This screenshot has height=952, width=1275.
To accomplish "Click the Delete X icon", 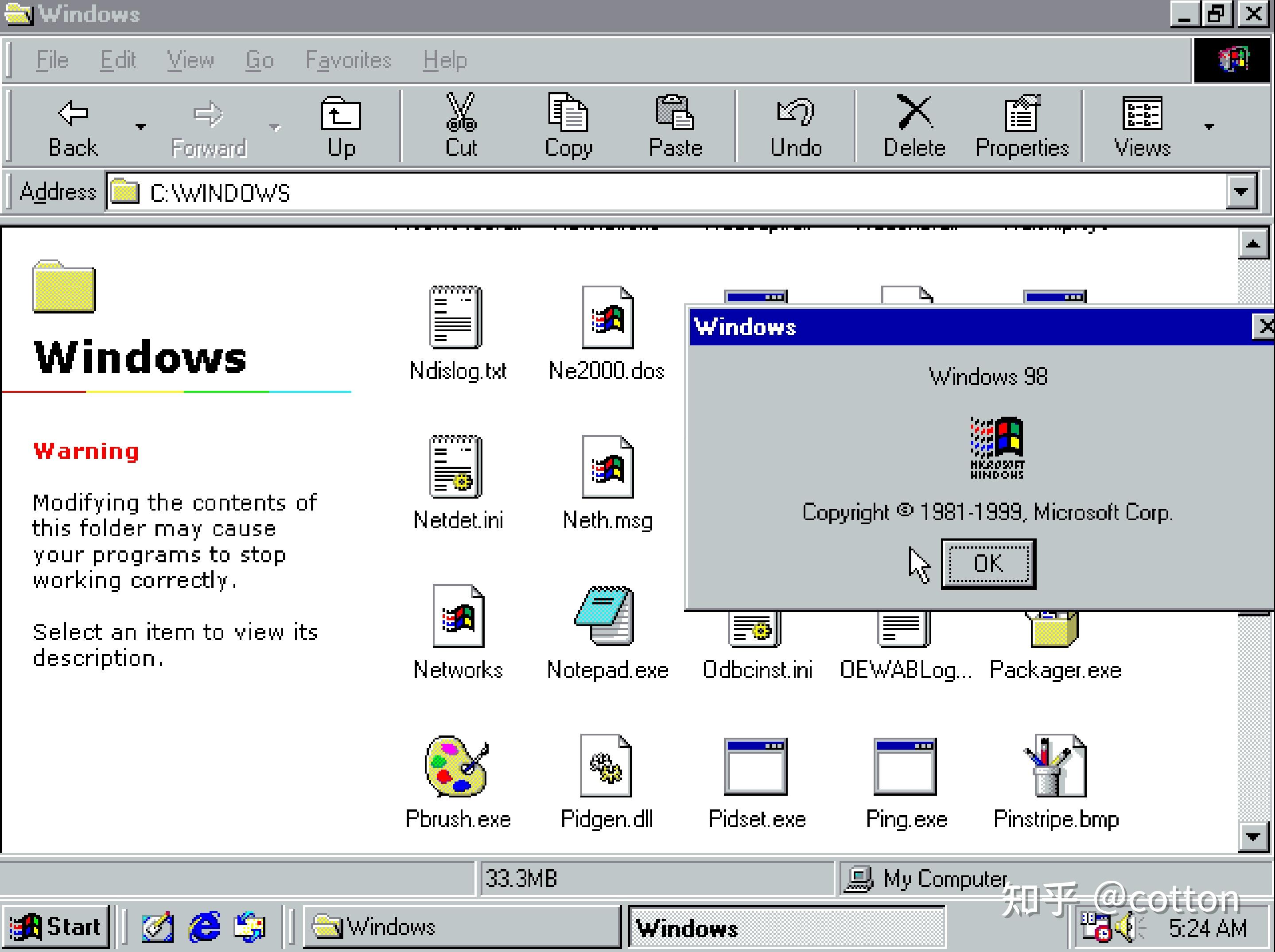I will click(915, 112).
